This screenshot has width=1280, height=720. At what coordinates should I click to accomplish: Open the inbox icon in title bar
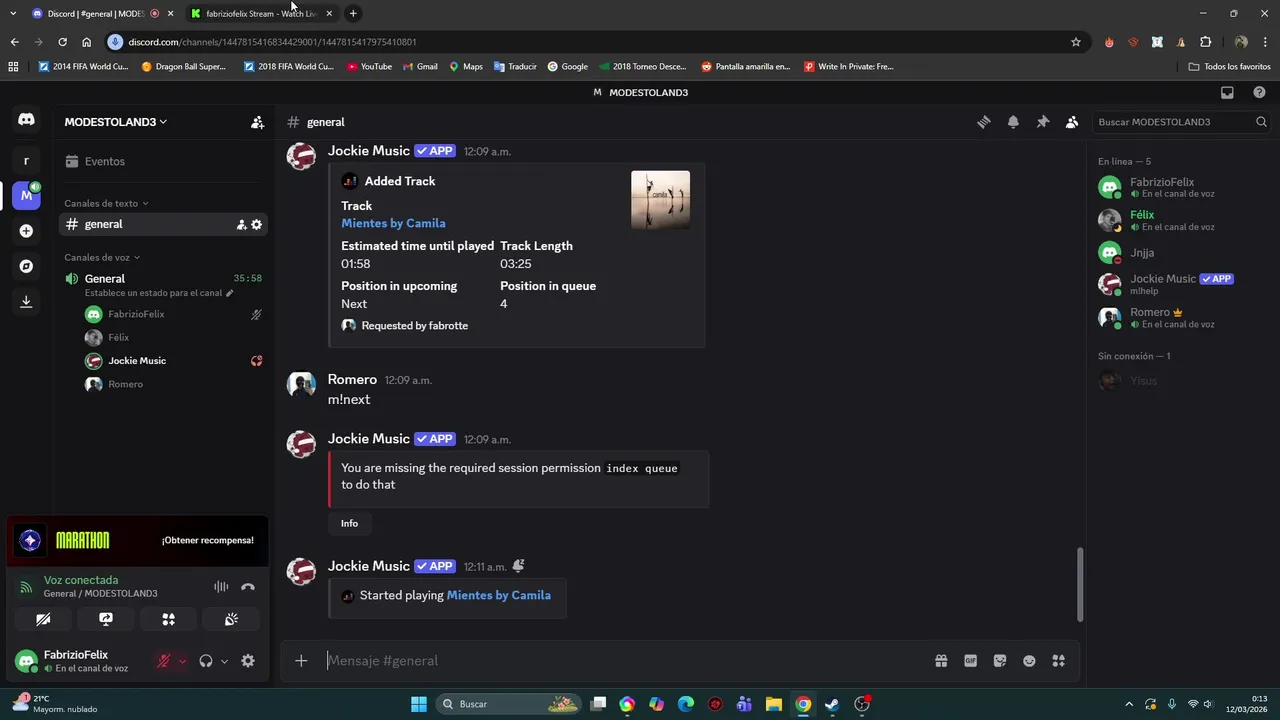point(1227,92)
